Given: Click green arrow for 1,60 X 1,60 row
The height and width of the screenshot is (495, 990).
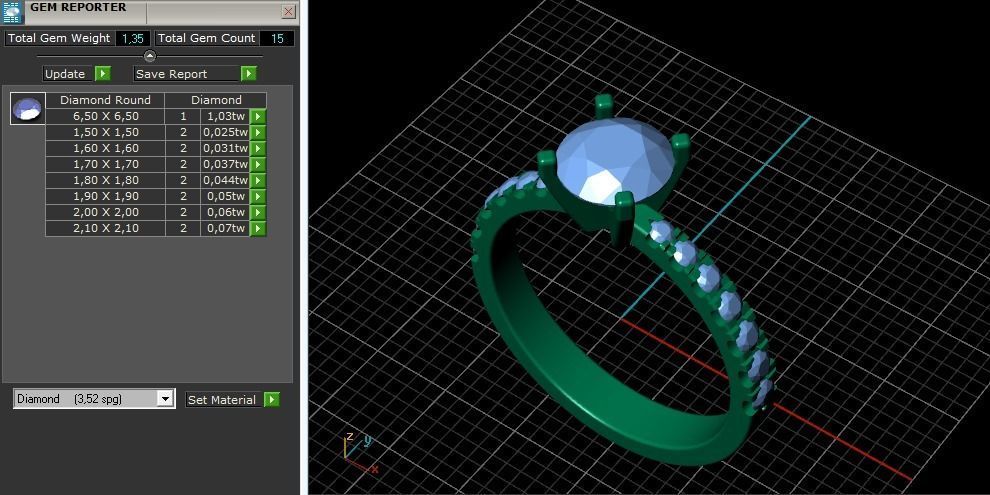Looking at the screenshot, I should 258,148.
